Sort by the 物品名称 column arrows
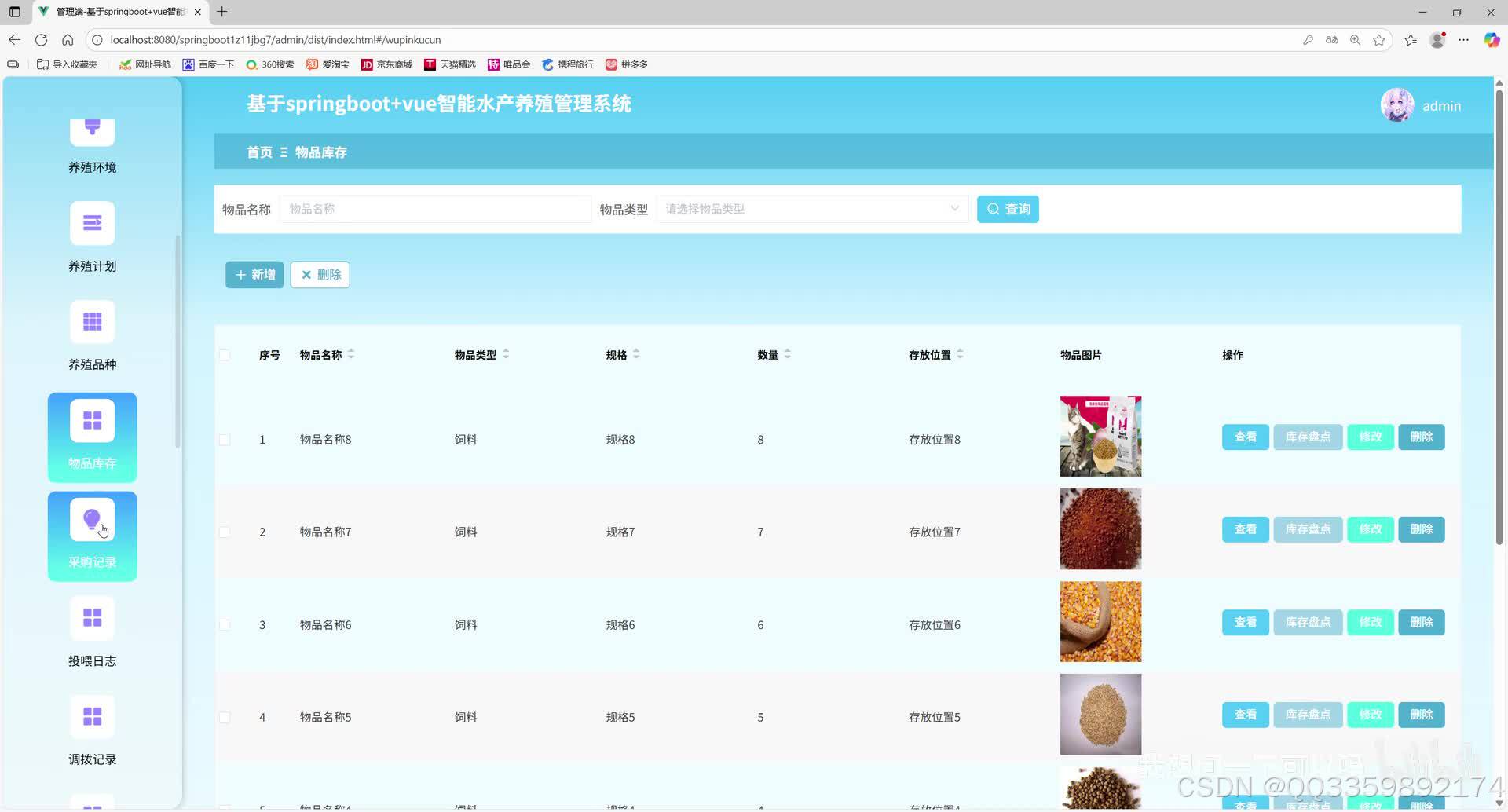This screenshot has width=1508, height=812. pos(351,354)
